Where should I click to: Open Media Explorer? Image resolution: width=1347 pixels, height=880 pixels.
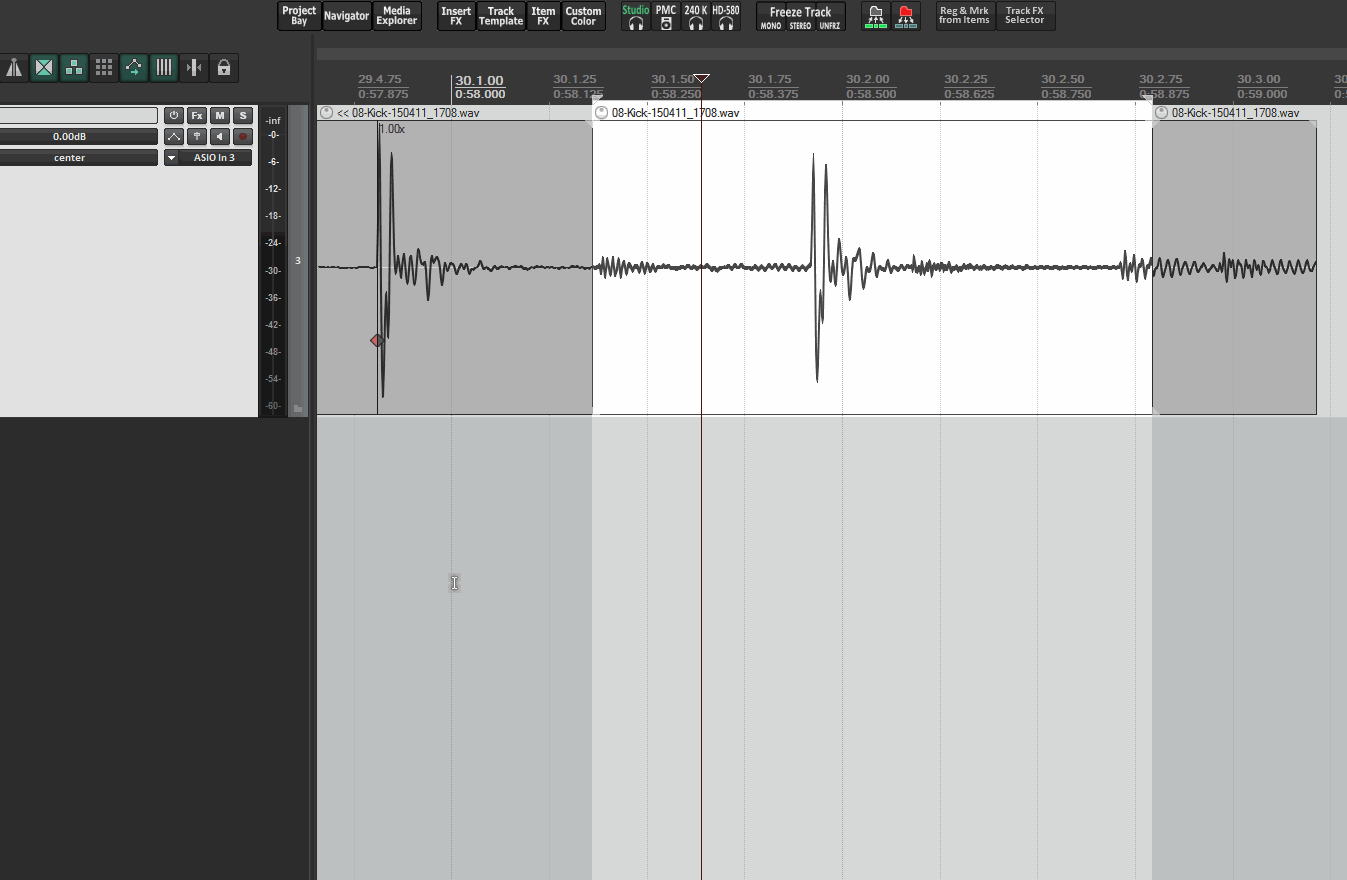397,16
